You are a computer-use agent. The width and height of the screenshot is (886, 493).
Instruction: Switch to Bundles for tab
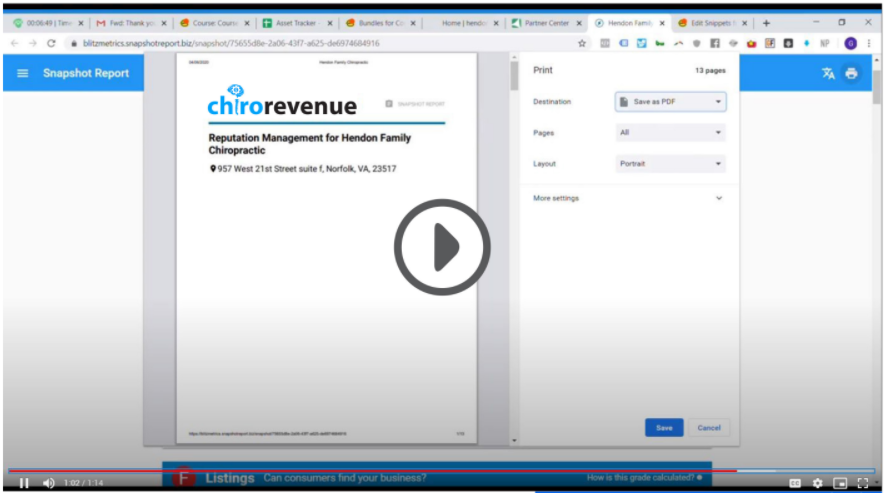[x=380, y=23]
